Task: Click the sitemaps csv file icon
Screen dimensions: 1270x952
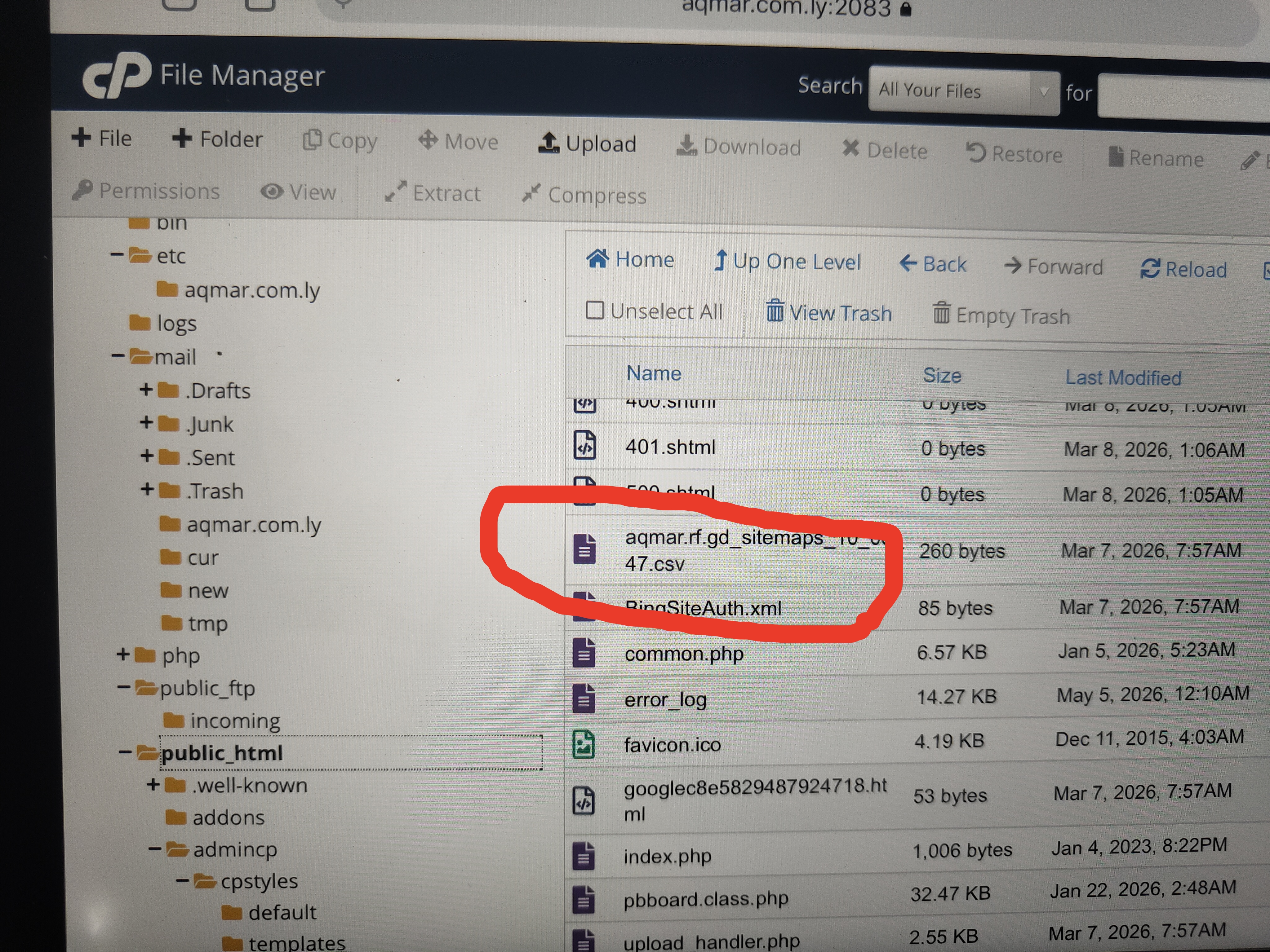Action: click(584, 549)
